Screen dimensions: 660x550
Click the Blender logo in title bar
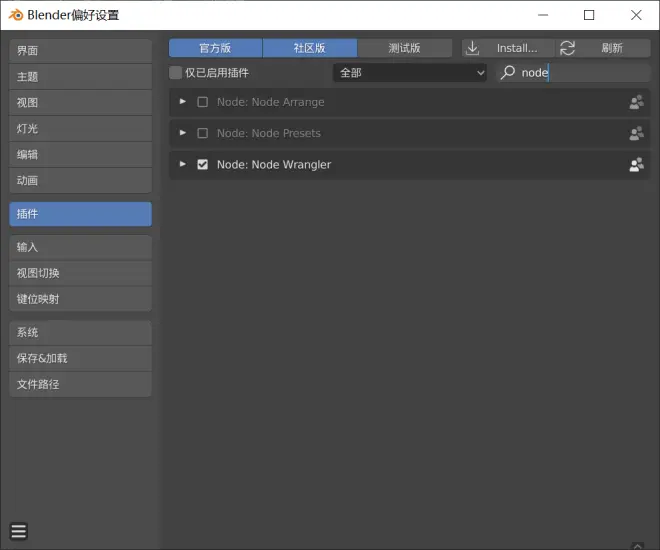16,15
